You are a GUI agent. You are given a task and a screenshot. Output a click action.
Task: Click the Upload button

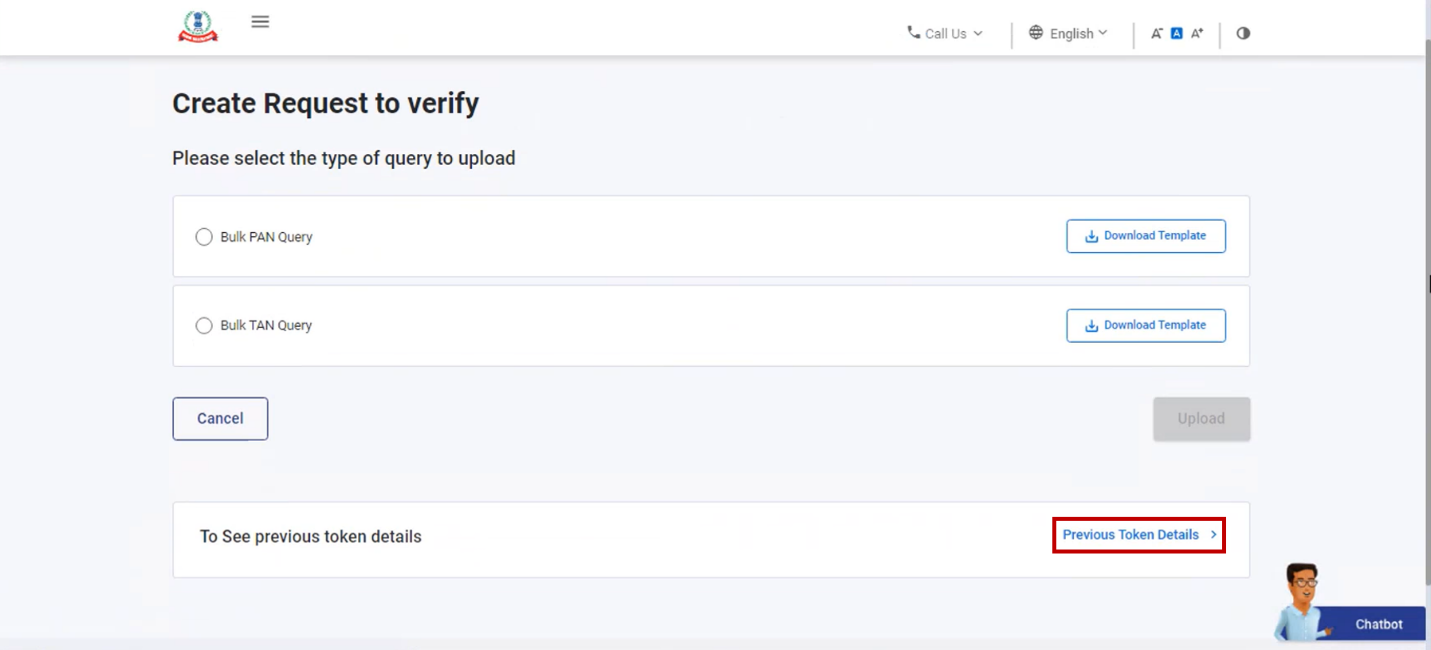(1201, 419)
